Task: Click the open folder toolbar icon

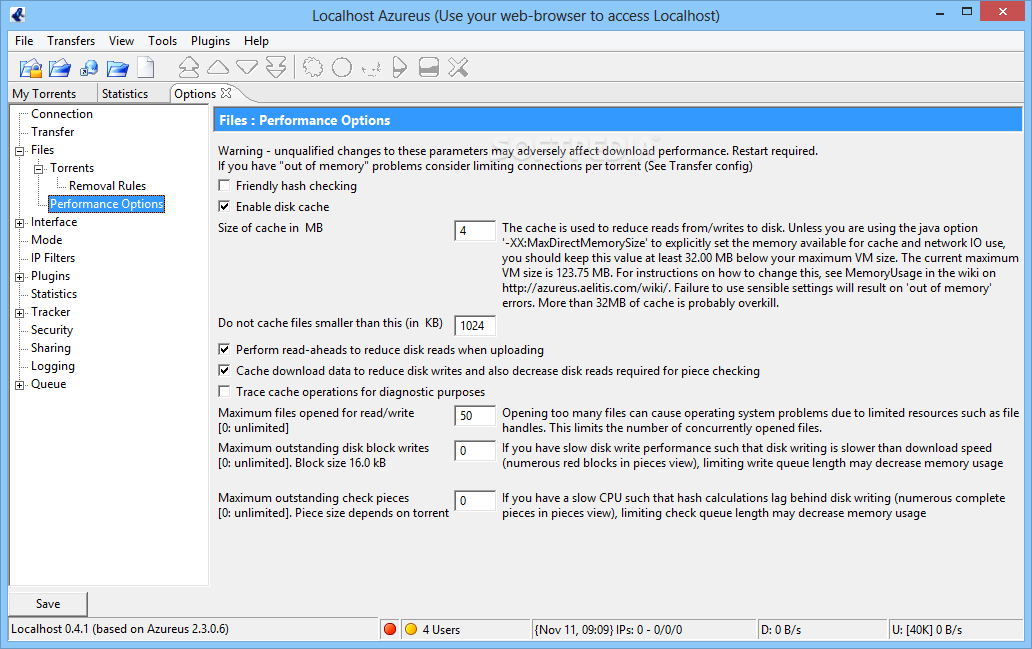Action: 118,68
